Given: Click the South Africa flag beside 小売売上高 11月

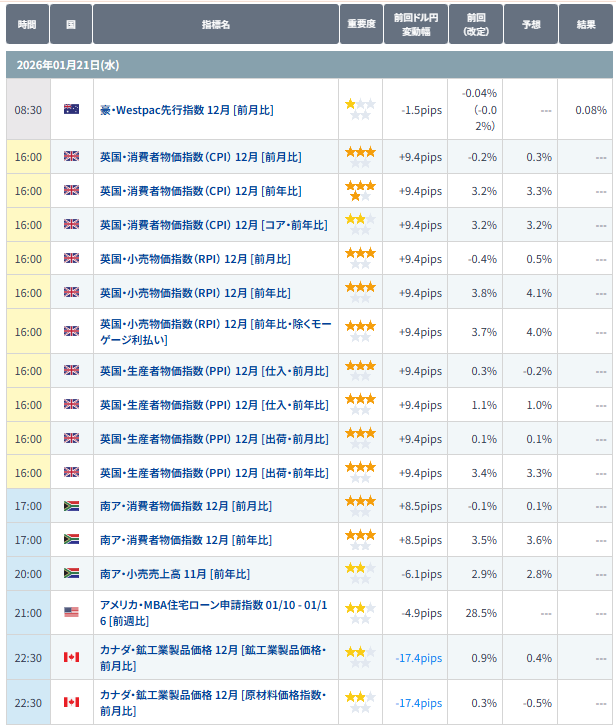Looking at the screenshot, I should pyautogui.click(x=71, y=574).
